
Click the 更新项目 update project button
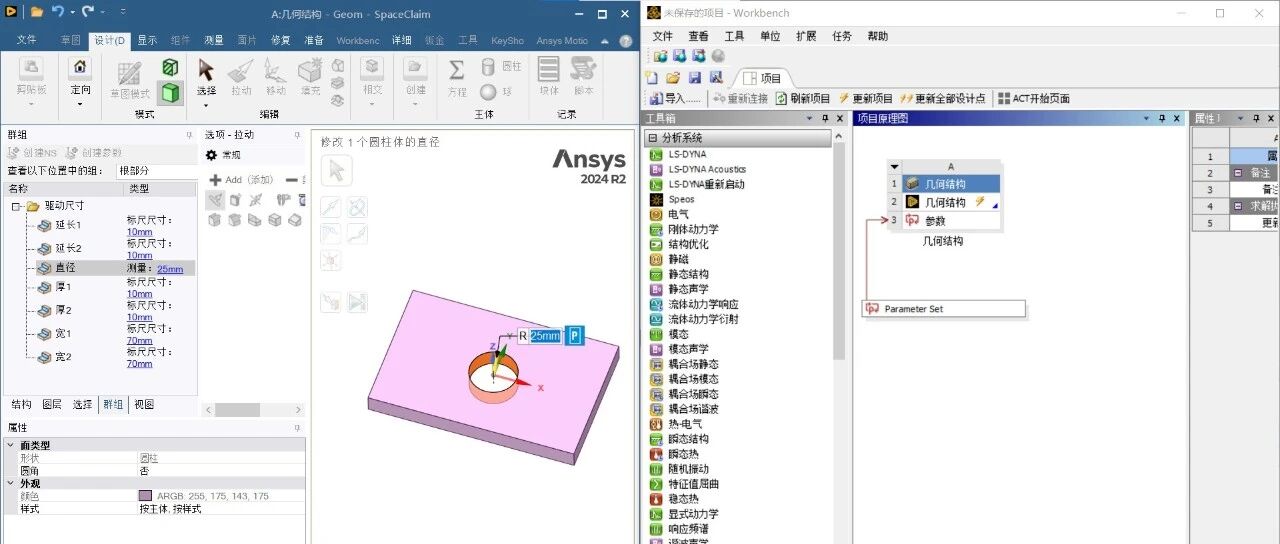tap(866, 98)
